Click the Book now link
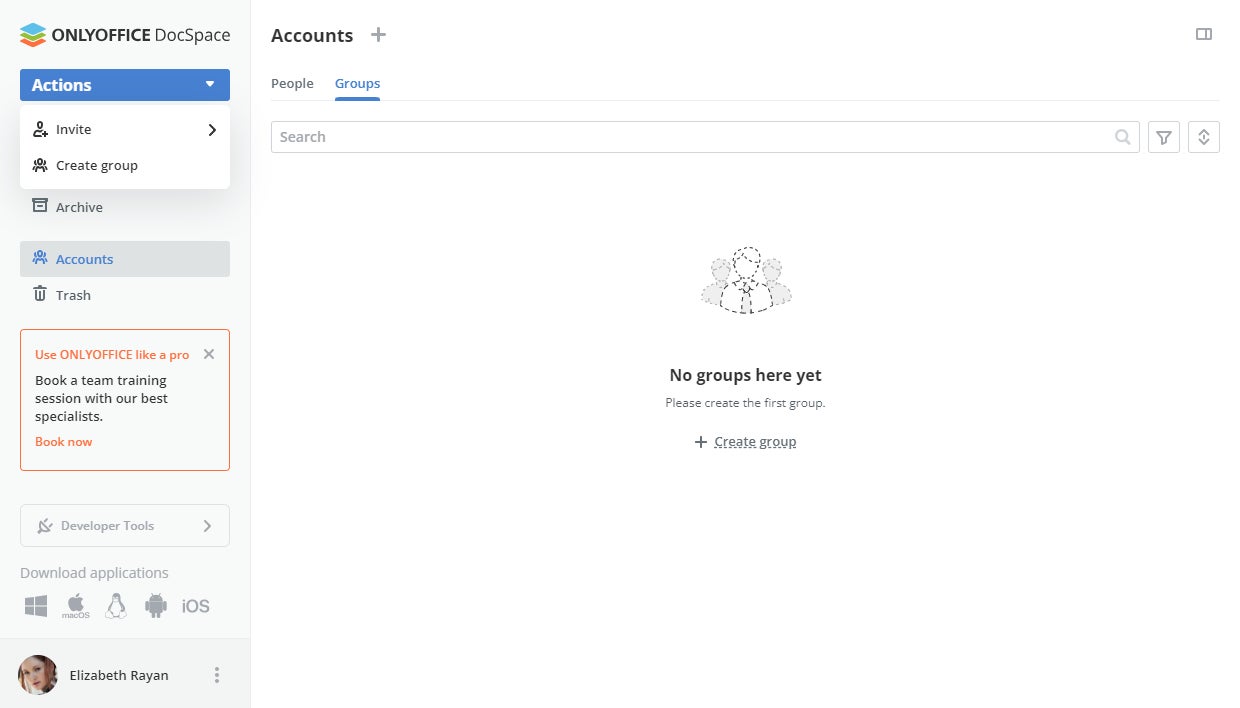1240x708 pixels. [63, 442]
